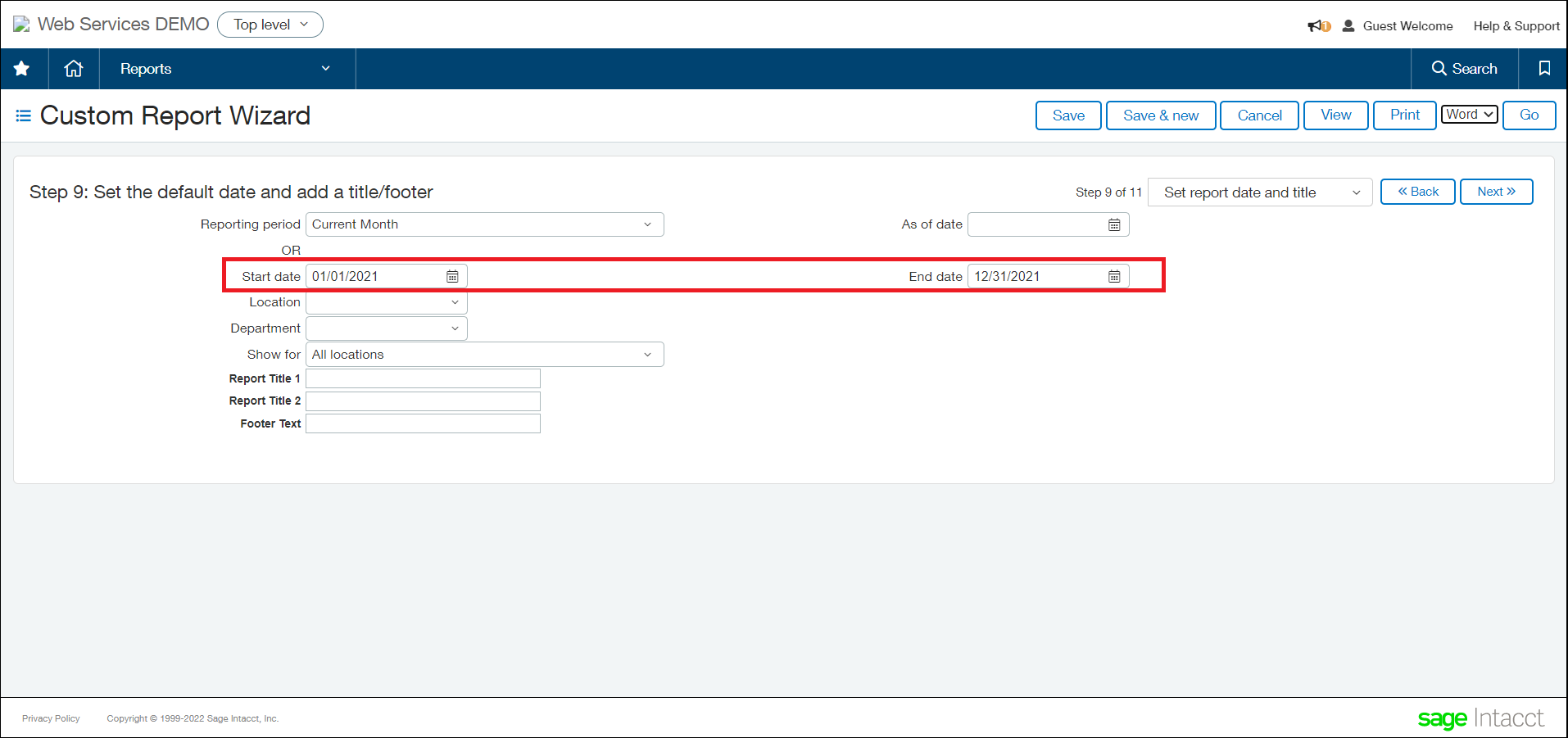Viewport: 1568px width, 738px height.
Task: Click the Step 9 of 11 text
Action: click(x=1108, y=192)
